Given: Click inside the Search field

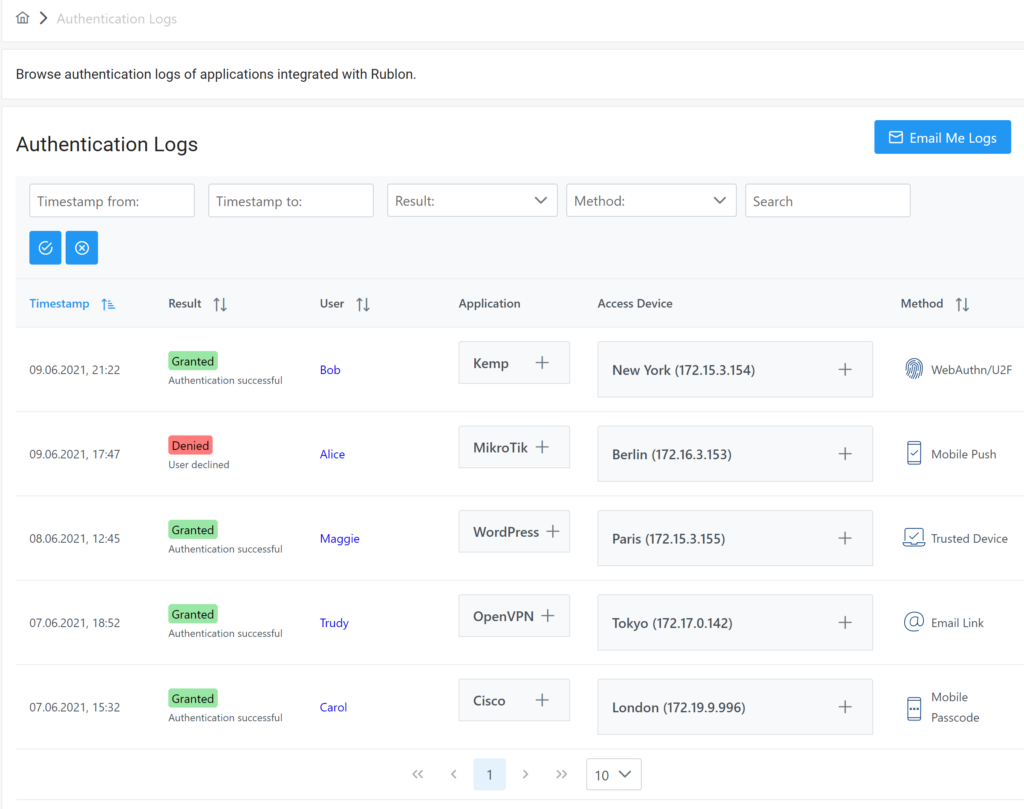Looking at the screenshot, I should pos(827,200).
